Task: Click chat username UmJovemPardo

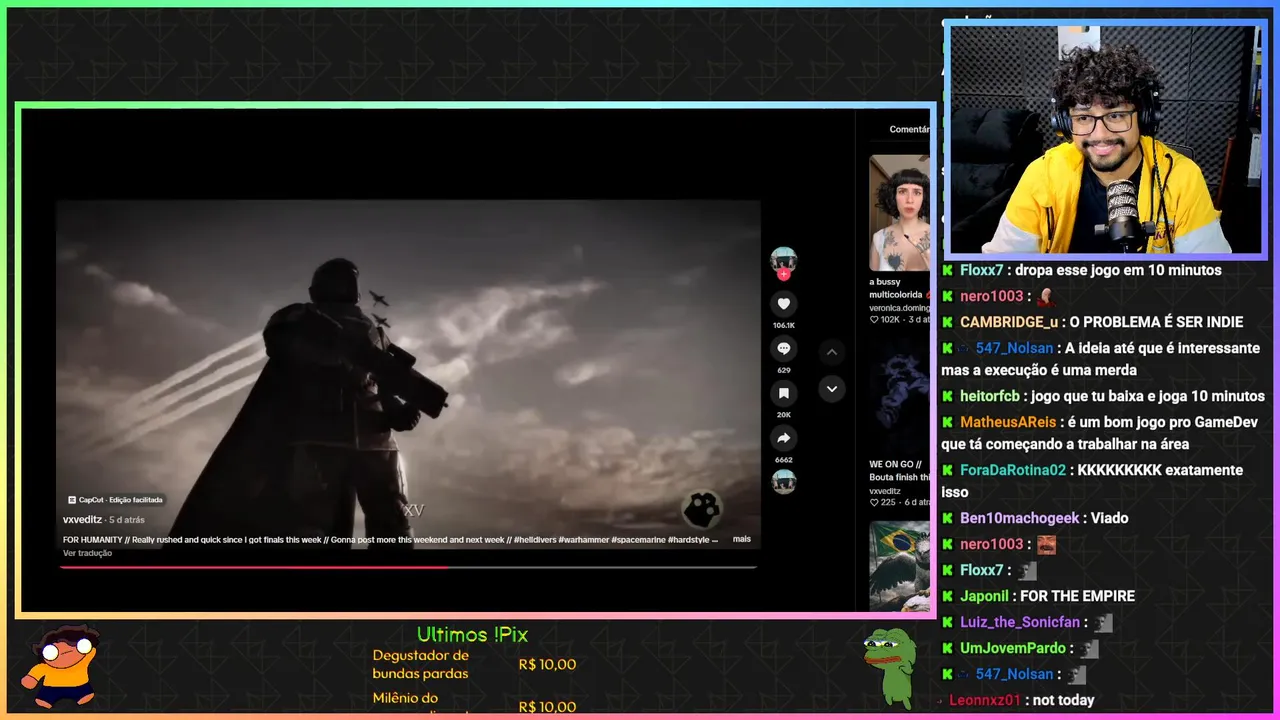Action: click(1013, 648)
